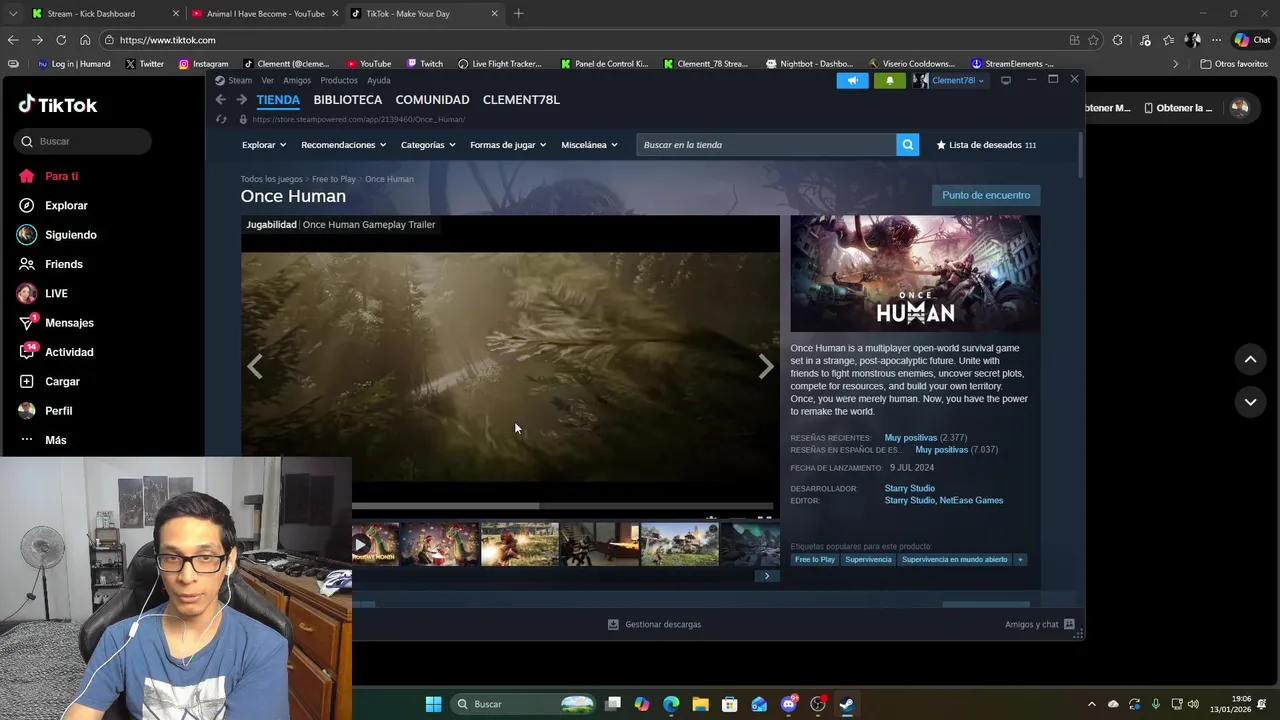This screenshot has height=720, width=1280.
Task: Click Steam announcements megaphone icon
Action: (852, 81)
